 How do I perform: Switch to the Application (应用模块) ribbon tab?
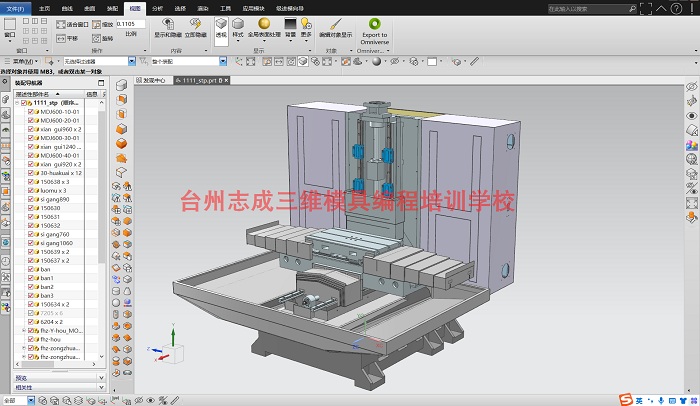254,8
